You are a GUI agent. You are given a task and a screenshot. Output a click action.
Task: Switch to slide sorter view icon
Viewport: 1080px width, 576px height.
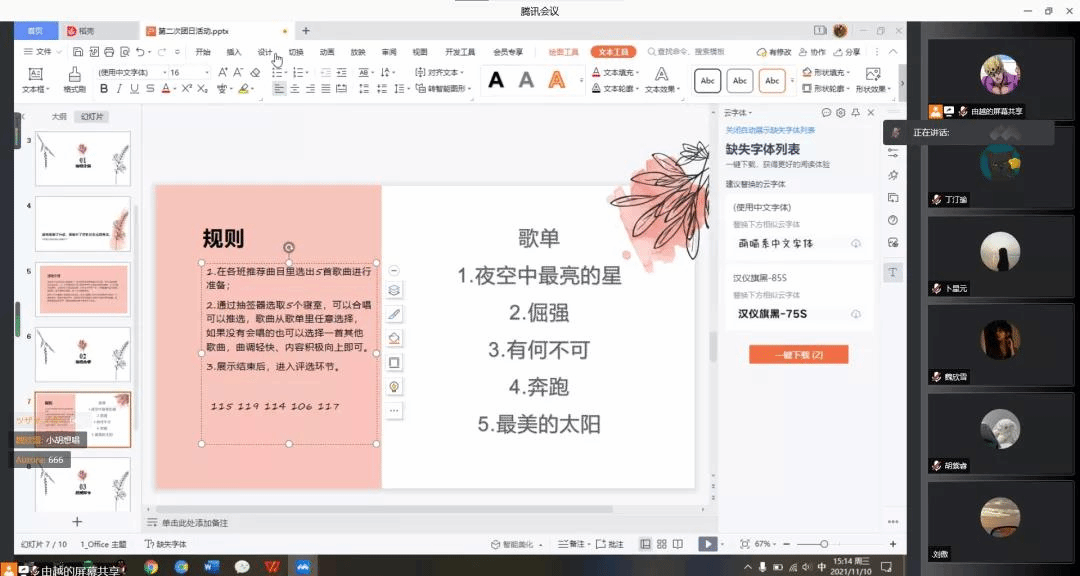coord(661,544)
